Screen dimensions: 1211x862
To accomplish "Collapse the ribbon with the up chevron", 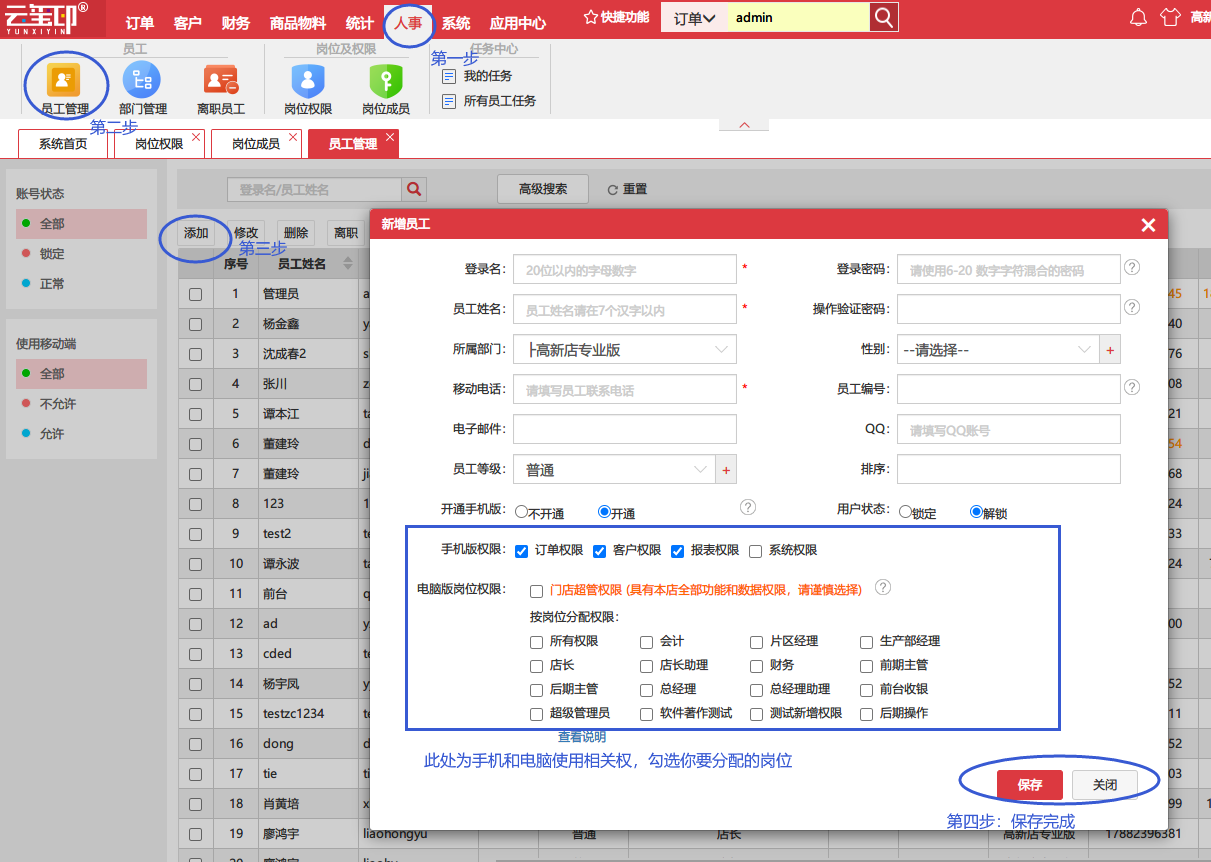I will coord(744,125).
